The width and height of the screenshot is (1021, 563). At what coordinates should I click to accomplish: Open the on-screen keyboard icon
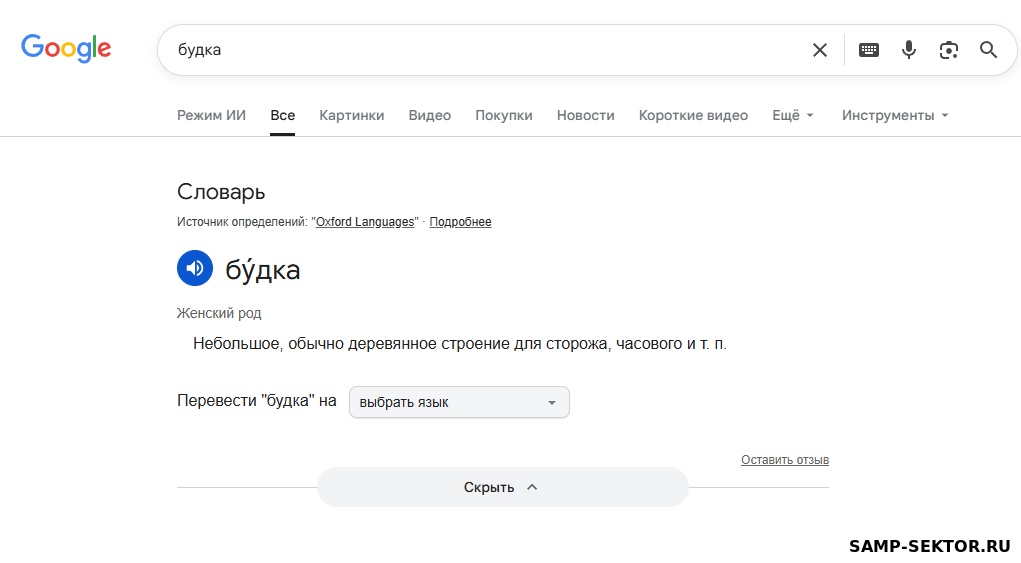pyautogui.click(x=869, y=50)
